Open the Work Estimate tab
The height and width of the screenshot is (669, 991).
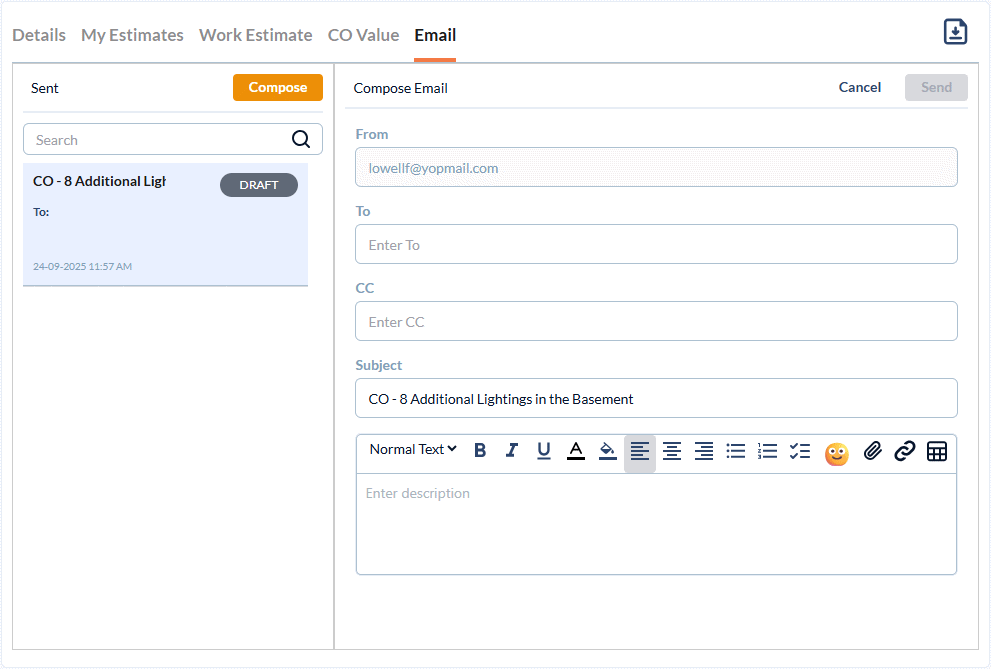[255, 35]
